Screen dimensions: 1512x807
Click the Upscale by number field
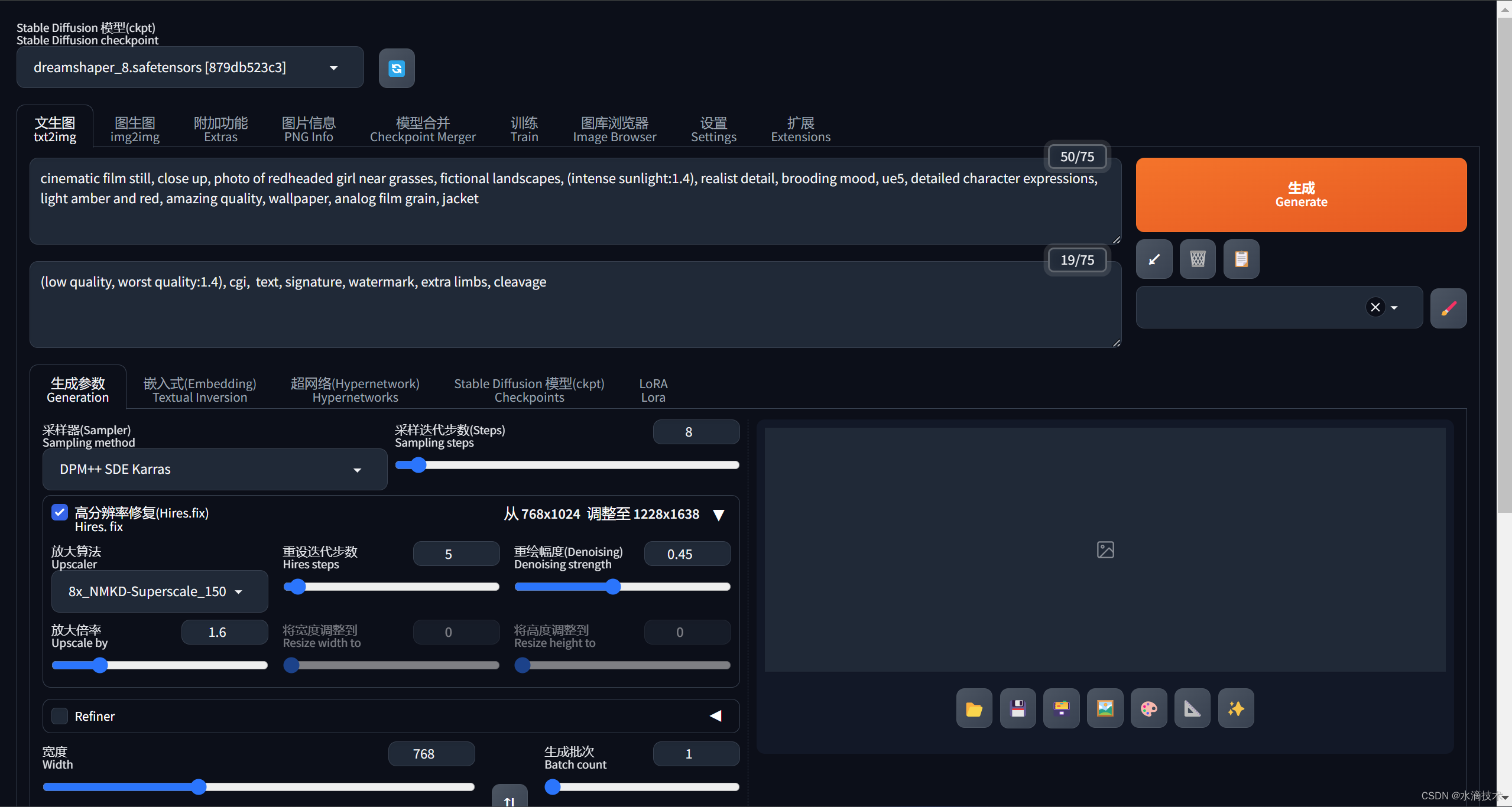click(224, 632)
